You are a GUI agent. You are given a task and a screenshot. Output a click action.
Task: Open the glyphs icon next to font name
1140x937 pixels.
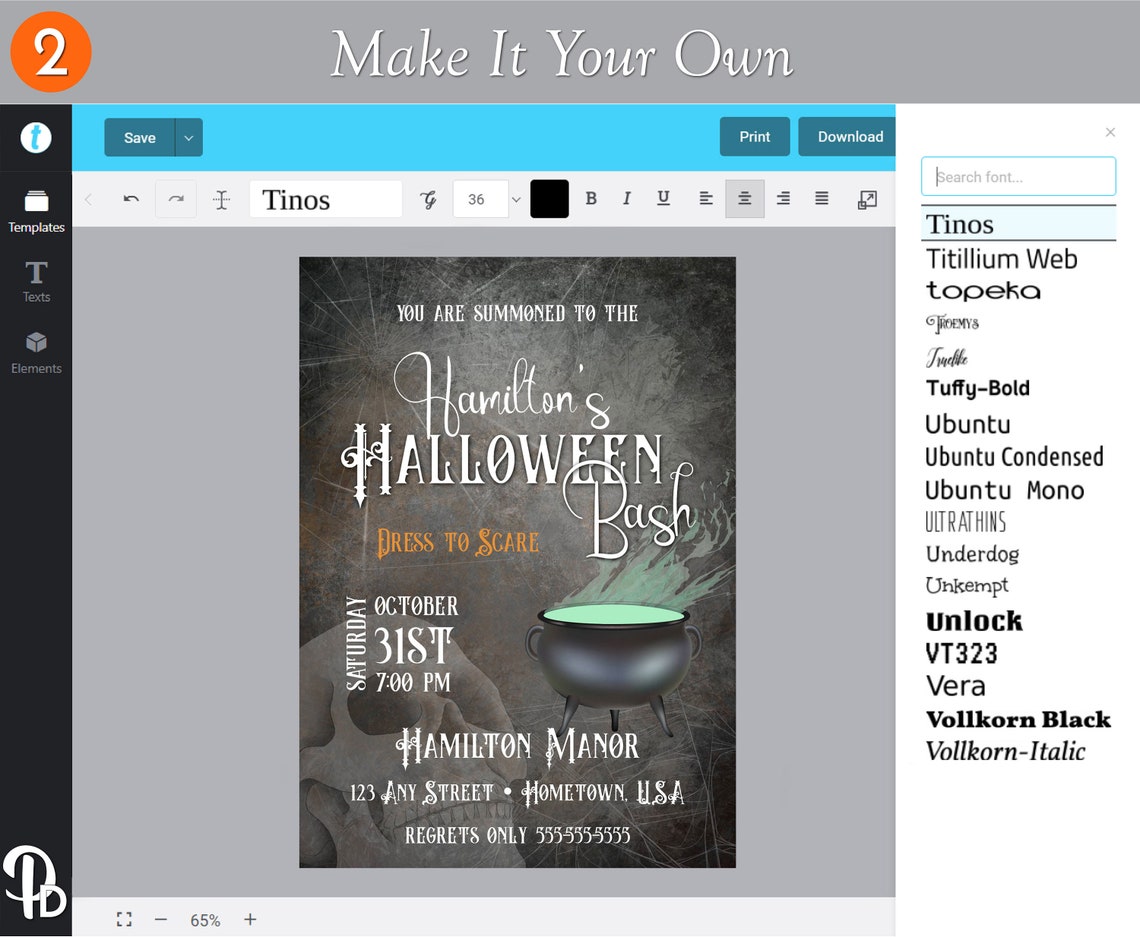[x=428, y=198]
